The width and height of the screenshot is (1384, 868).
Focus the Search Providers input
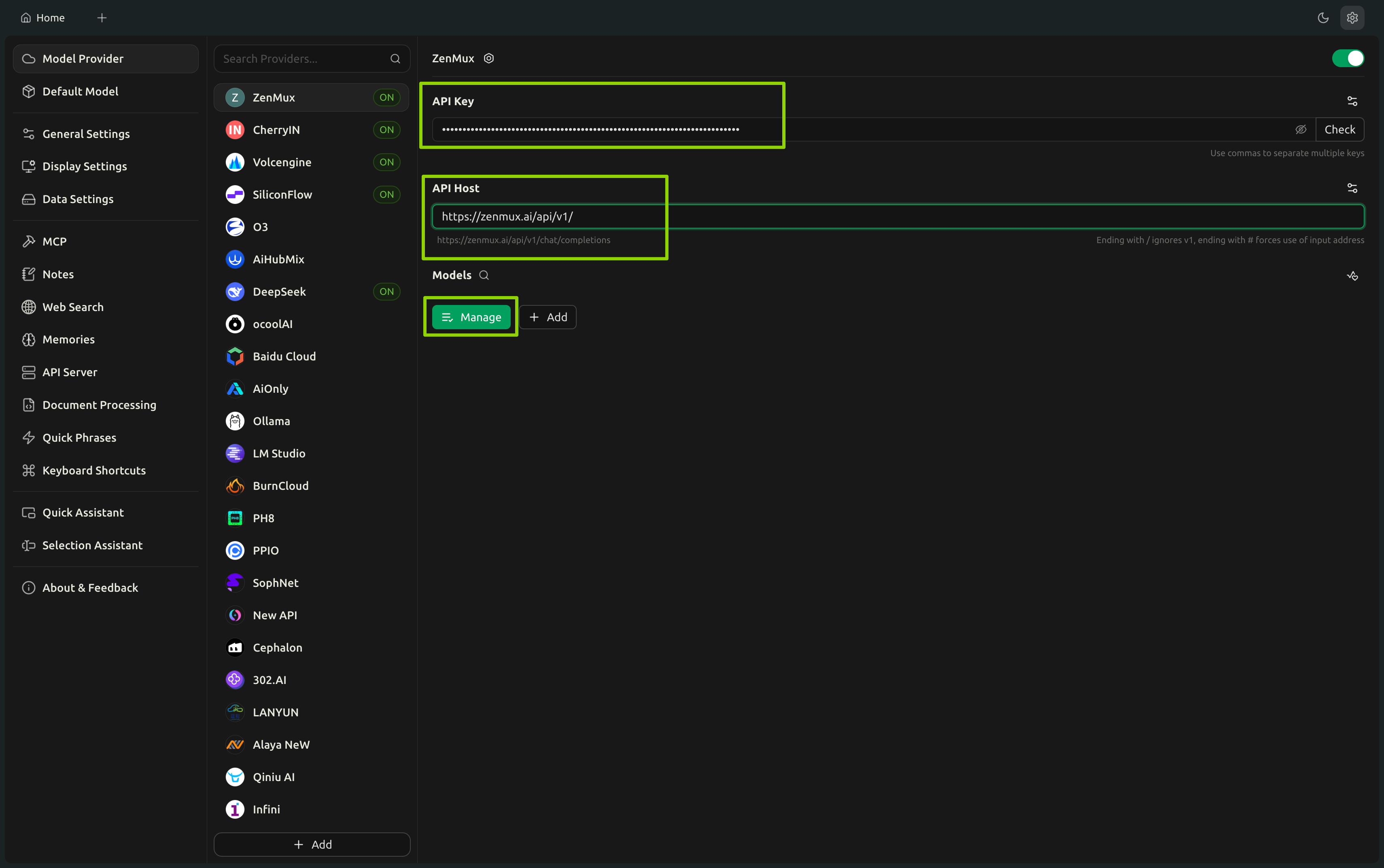click(312, 59)
